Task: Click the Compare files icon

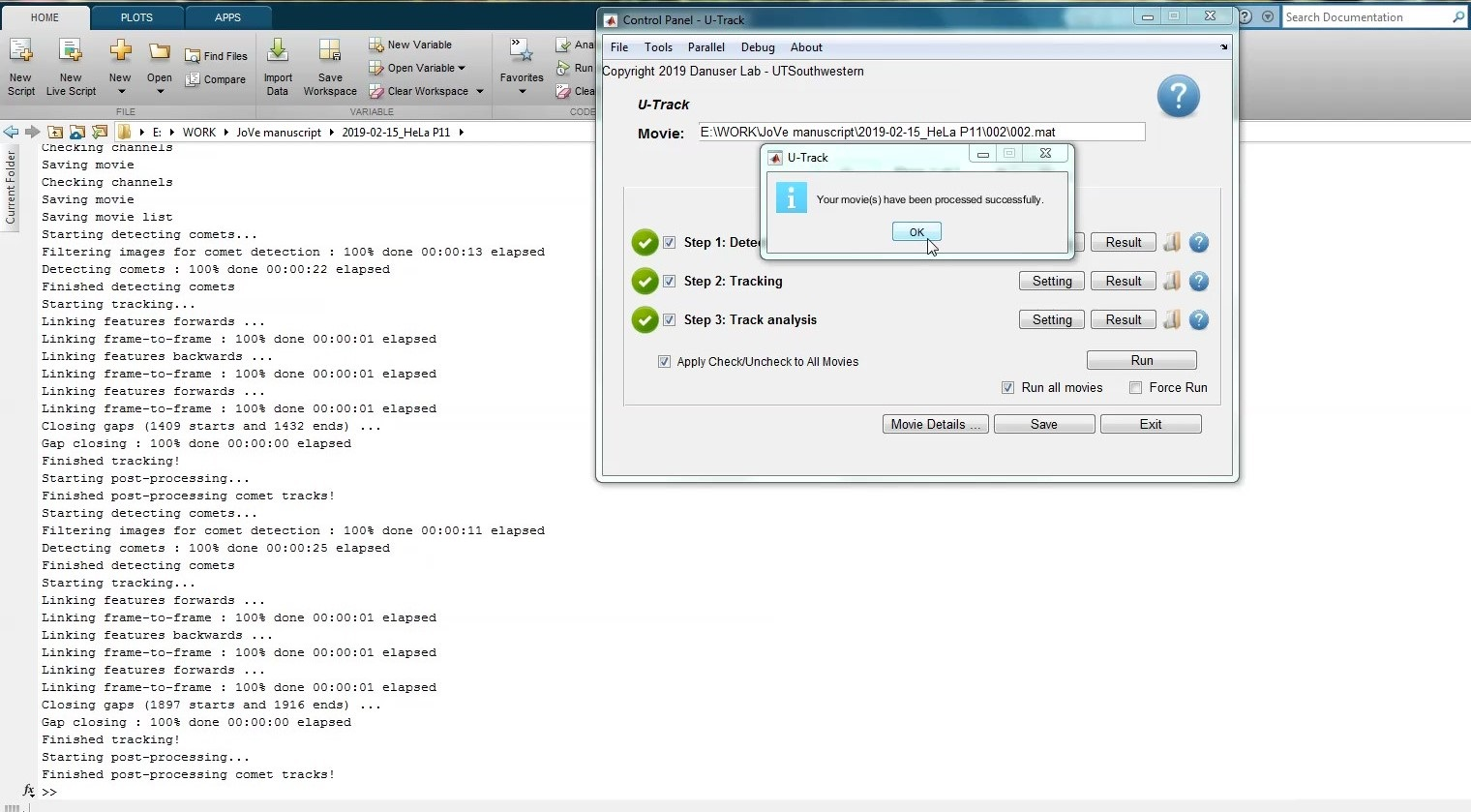Action: 193,79
